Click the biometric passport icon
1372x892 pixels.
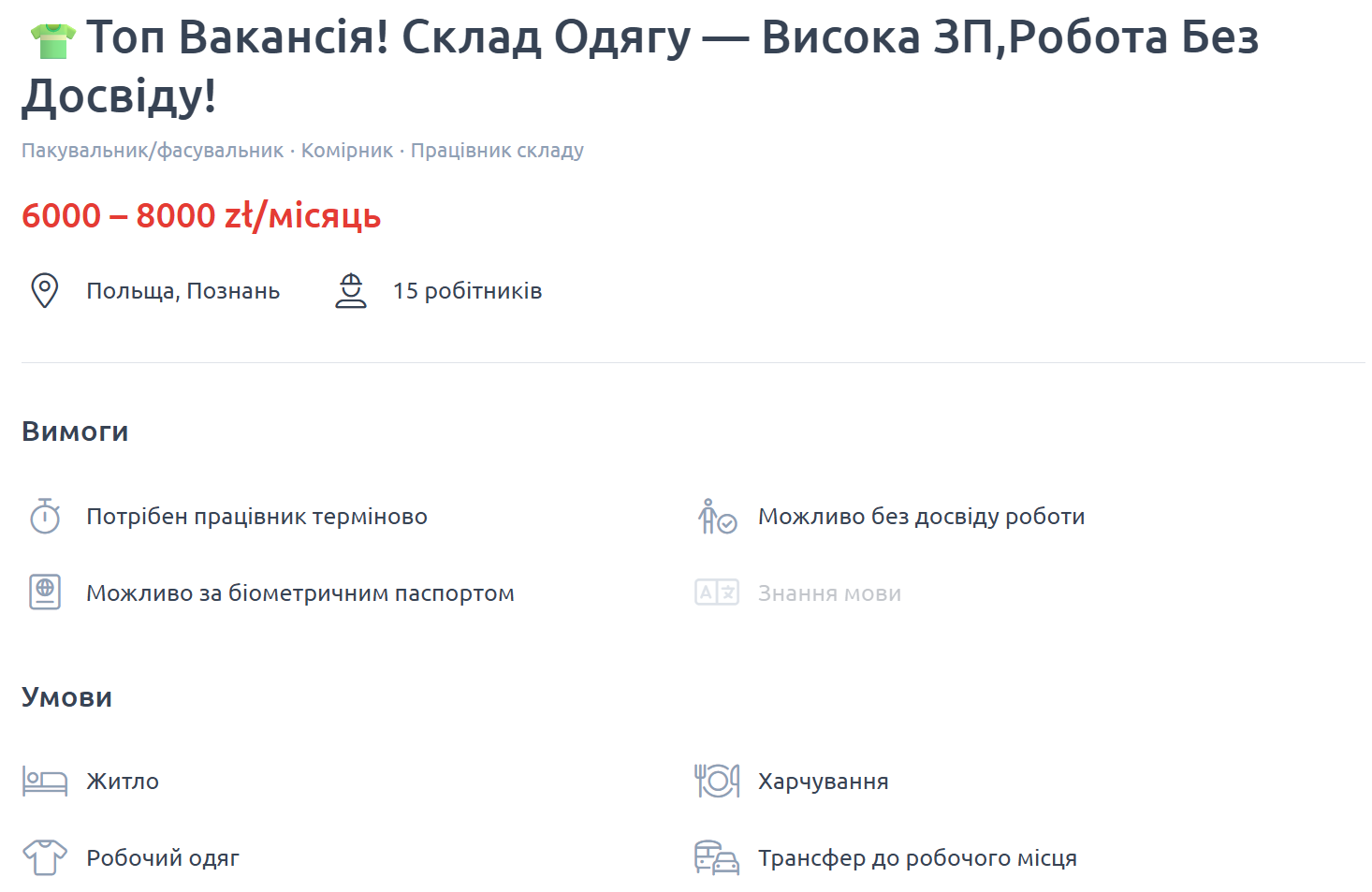[x=44, y=592]
